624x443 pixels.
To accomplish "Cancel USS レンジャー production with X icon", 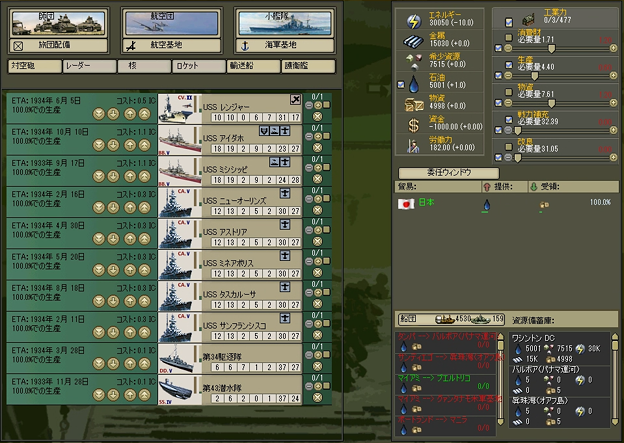I will [x=318, y=116].
